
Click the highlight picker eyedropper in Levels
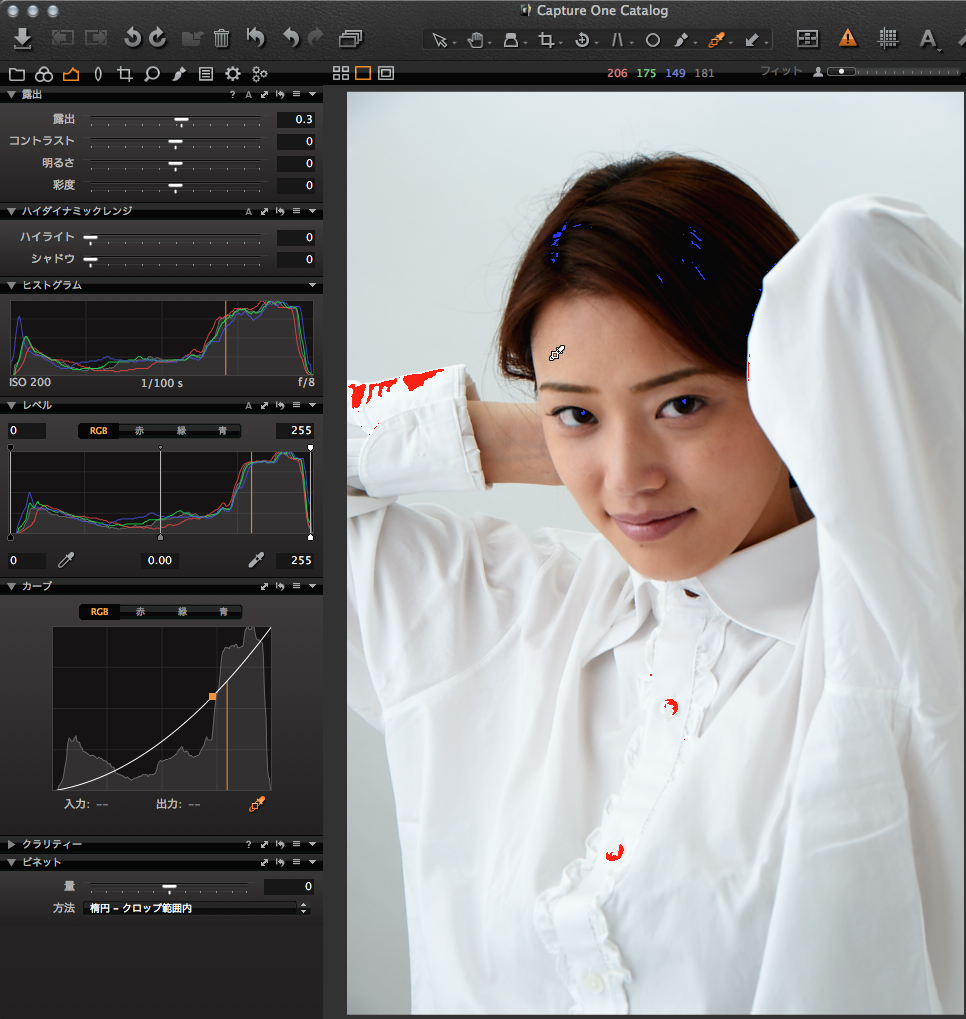[256, 560]
